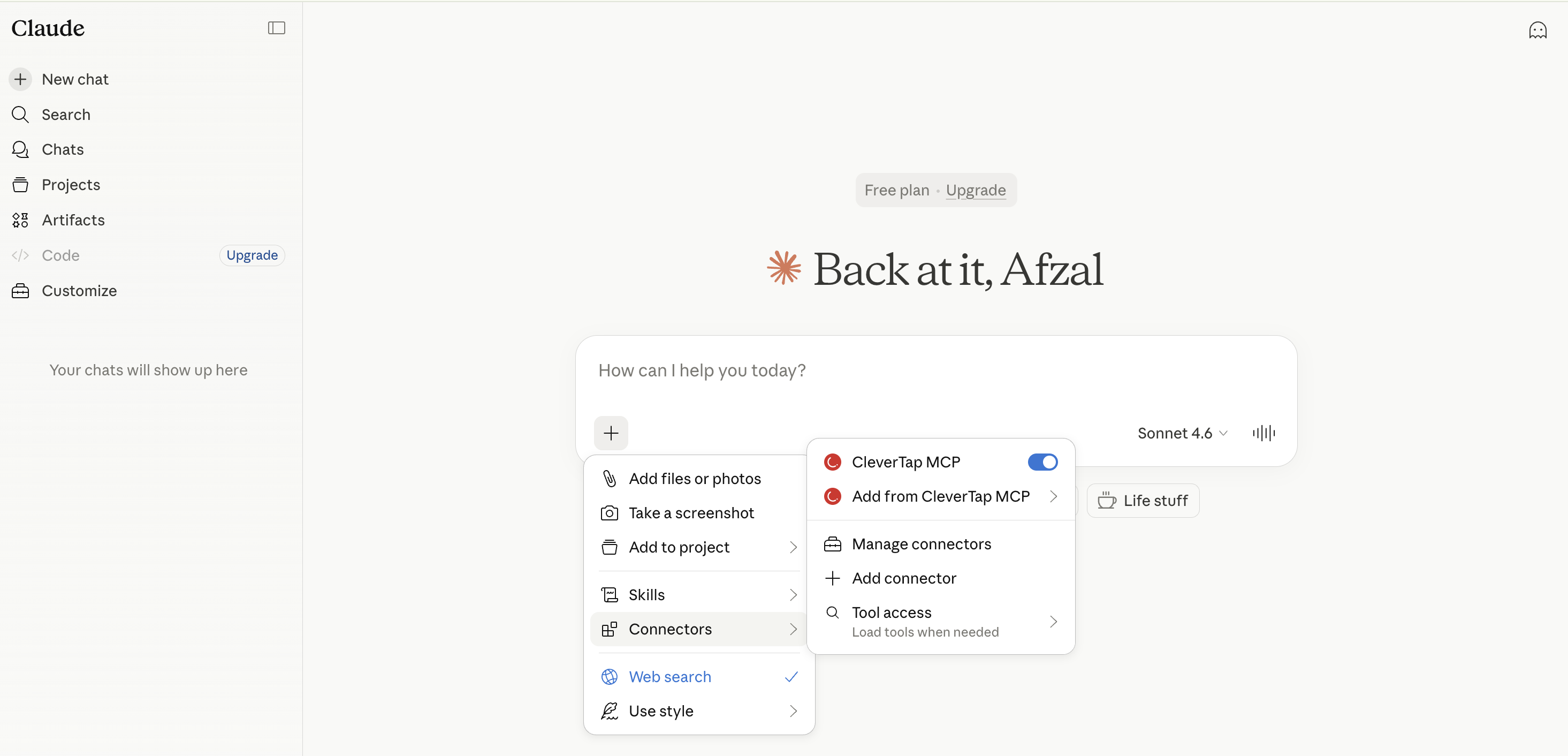The image size is (1568, 756).
Task: Choose Add connector
Action: coord(940,578)
